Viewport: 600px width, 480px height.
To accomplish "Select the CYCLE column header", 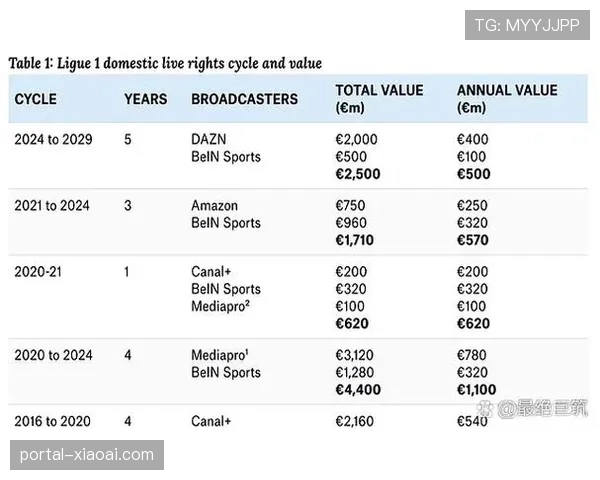I will (36, 99).
